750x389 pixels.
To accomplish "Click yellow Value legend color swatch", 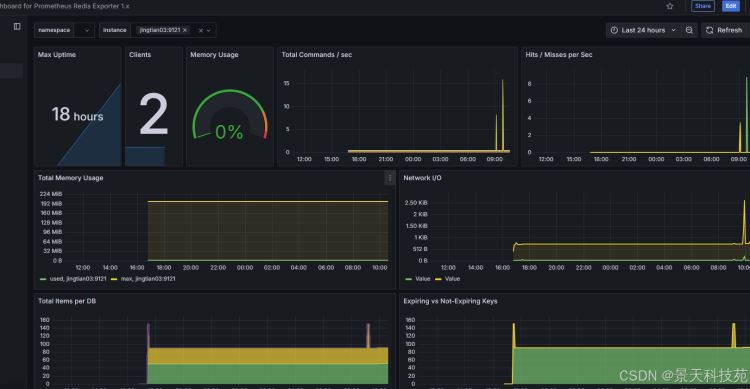I will (438, 279).
